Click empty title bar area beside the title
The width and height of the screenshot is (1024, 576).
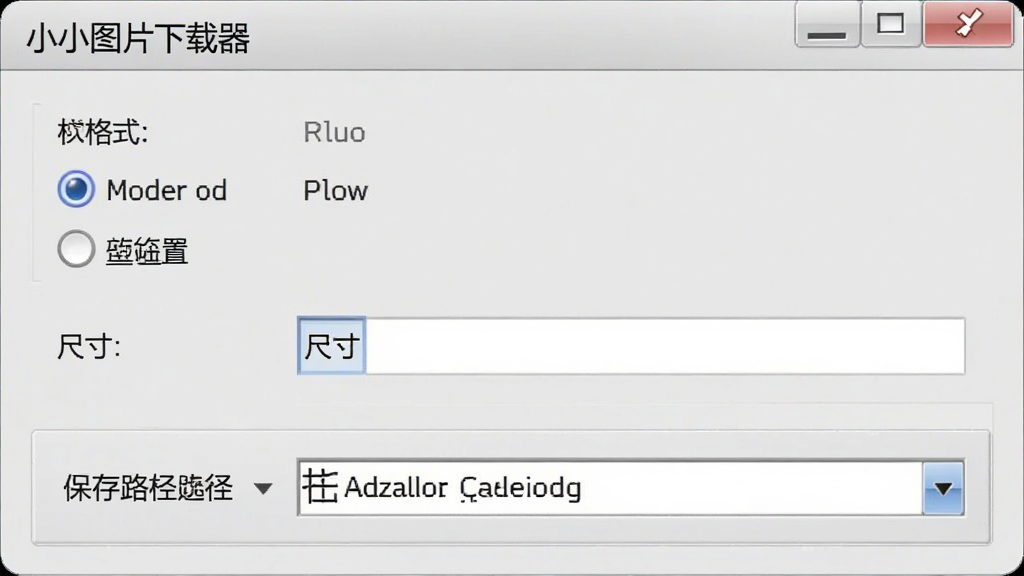tap(522, 36)
